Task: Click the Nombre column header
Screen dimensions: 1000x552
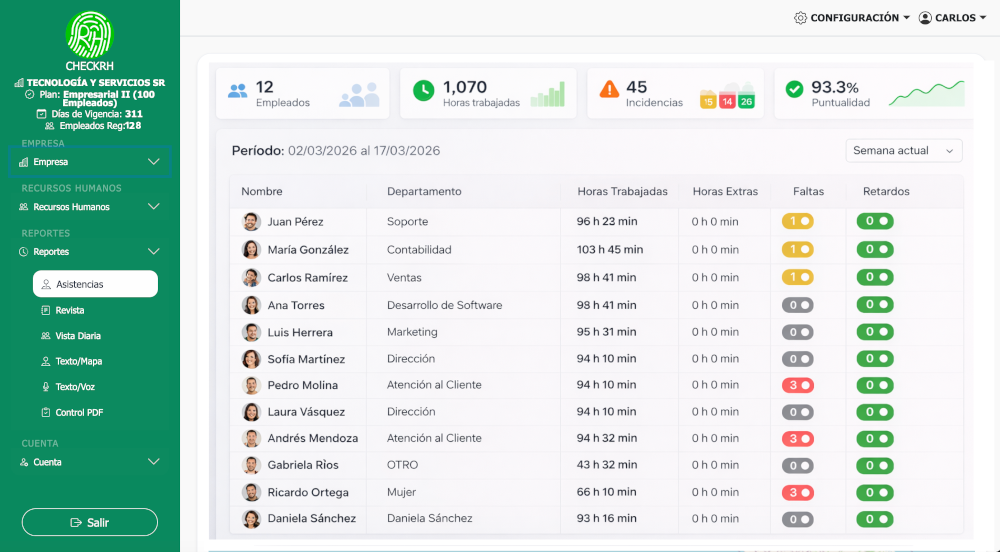Action: [x=261, y=191]
